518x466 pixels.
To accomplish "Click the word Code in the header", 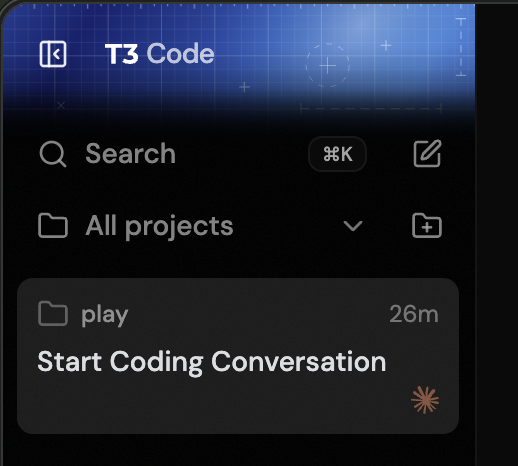I will pos(180,54).
